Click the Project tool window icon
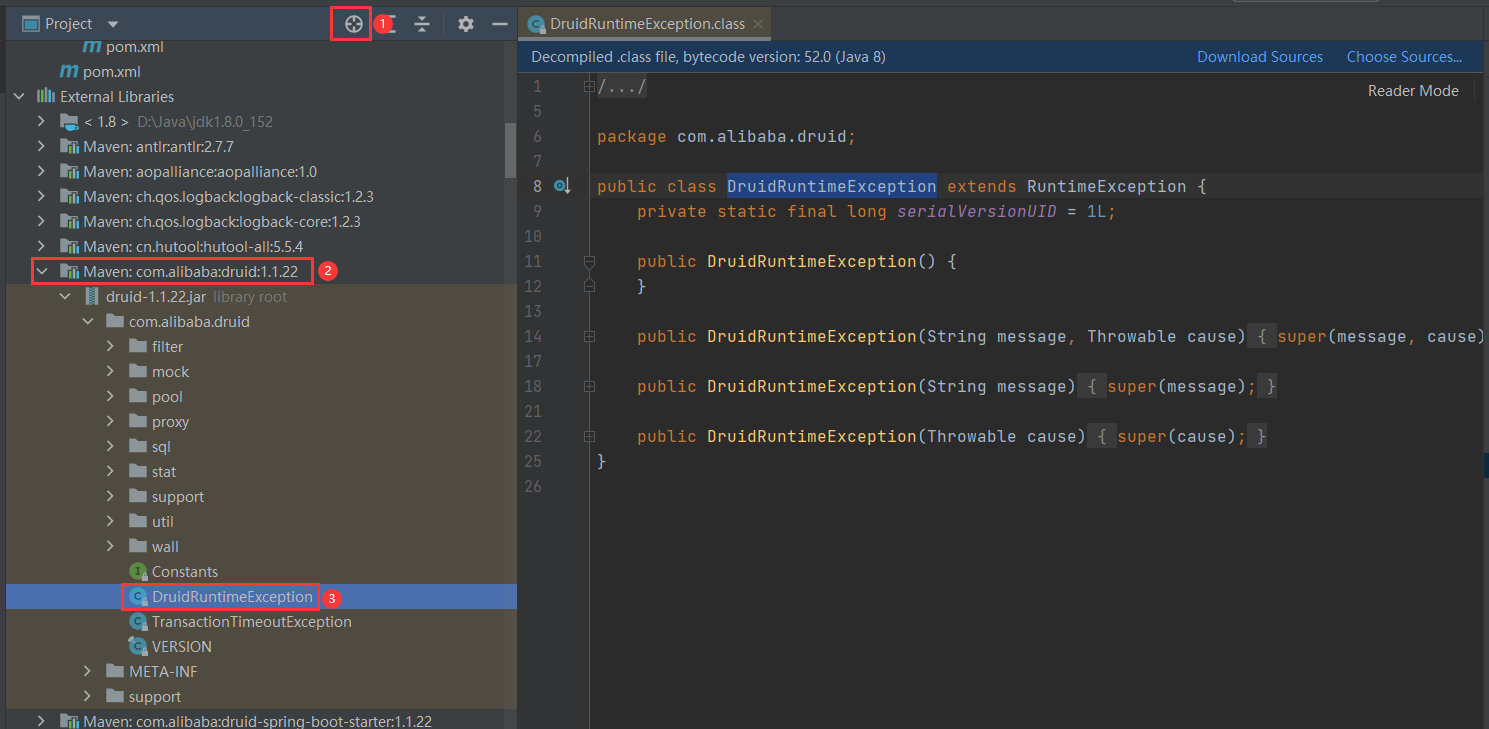This screenshot has width=1489, height=729. pyautogui.click(x=30, y=23)
